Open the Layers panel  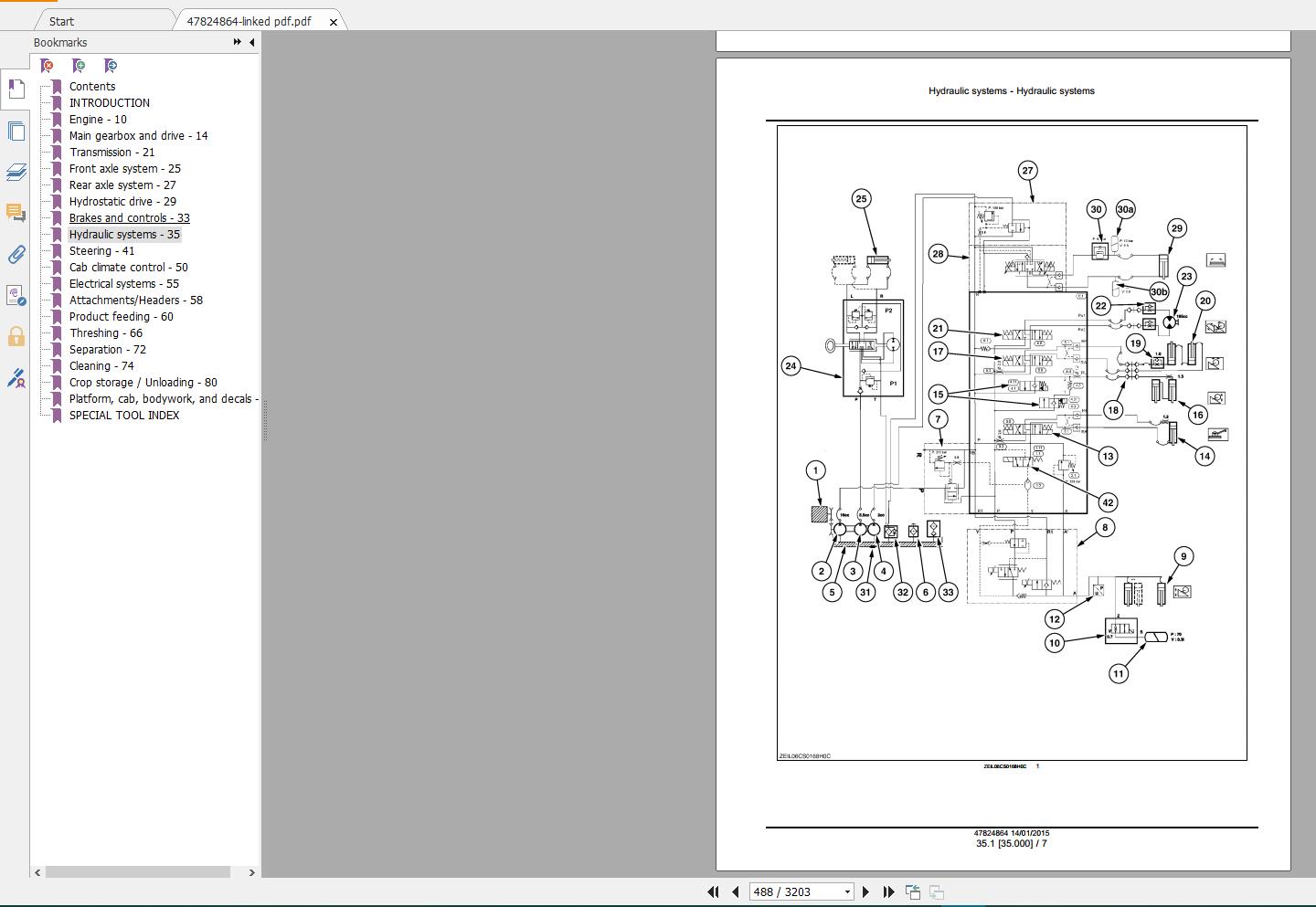(16, 172)
